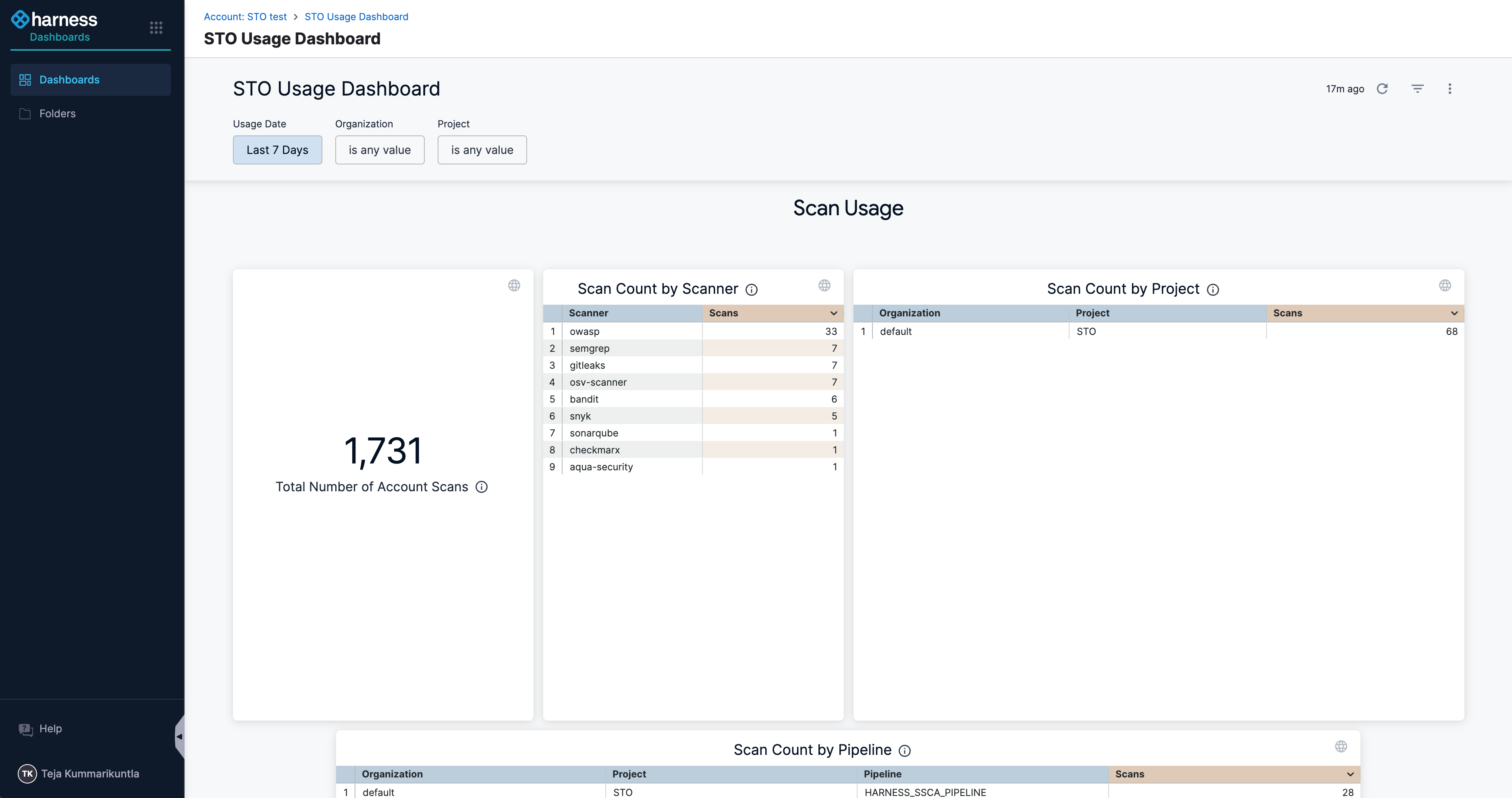Click info icon beside Scan Count by Scanner
1512x798 pixels.
751,289
